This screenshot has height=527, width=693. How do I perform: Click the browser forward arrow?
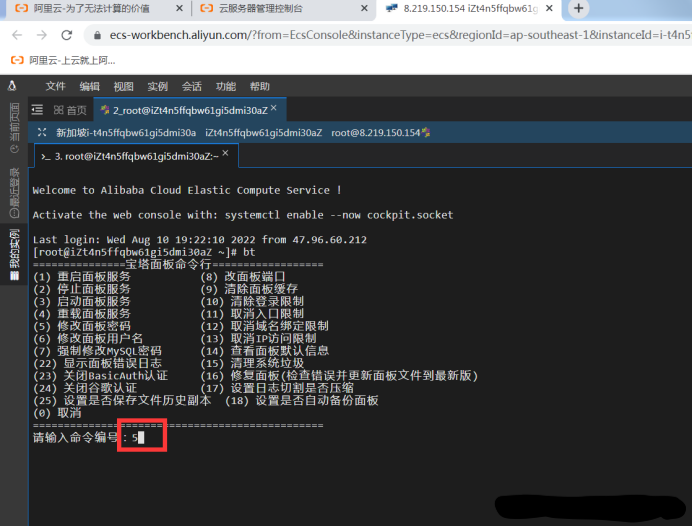[42, 35]
